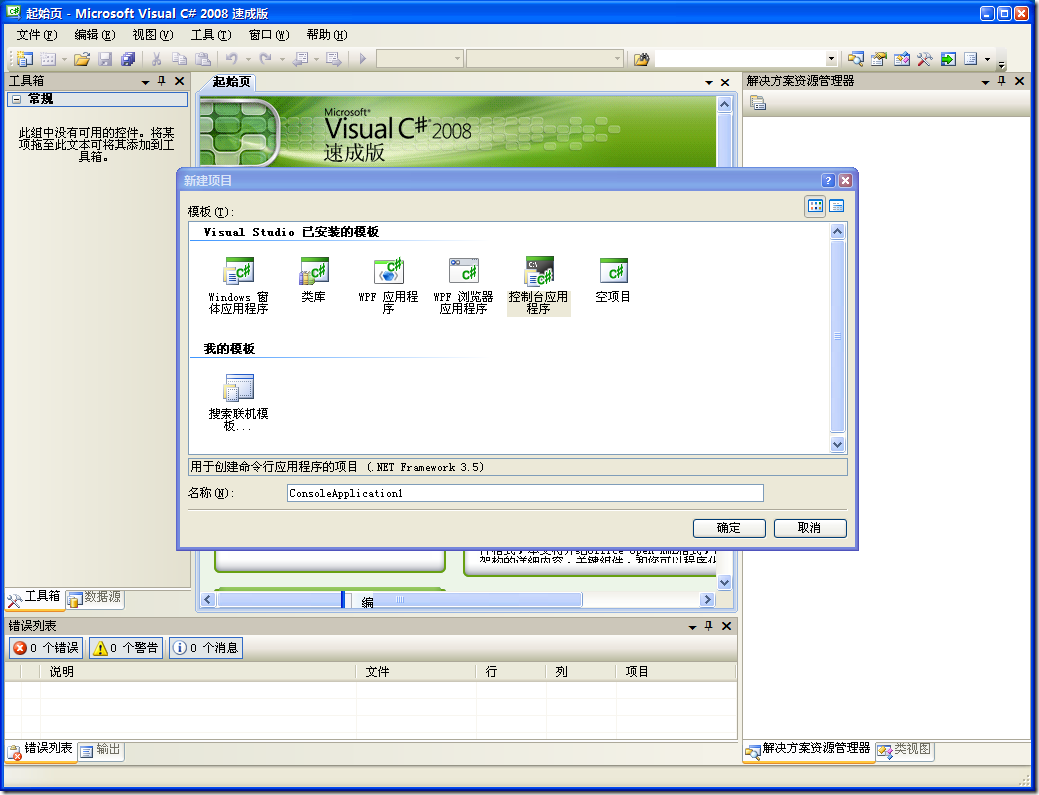Select the Windows 窗体应用程序 template icon

(x=238, y=272)
